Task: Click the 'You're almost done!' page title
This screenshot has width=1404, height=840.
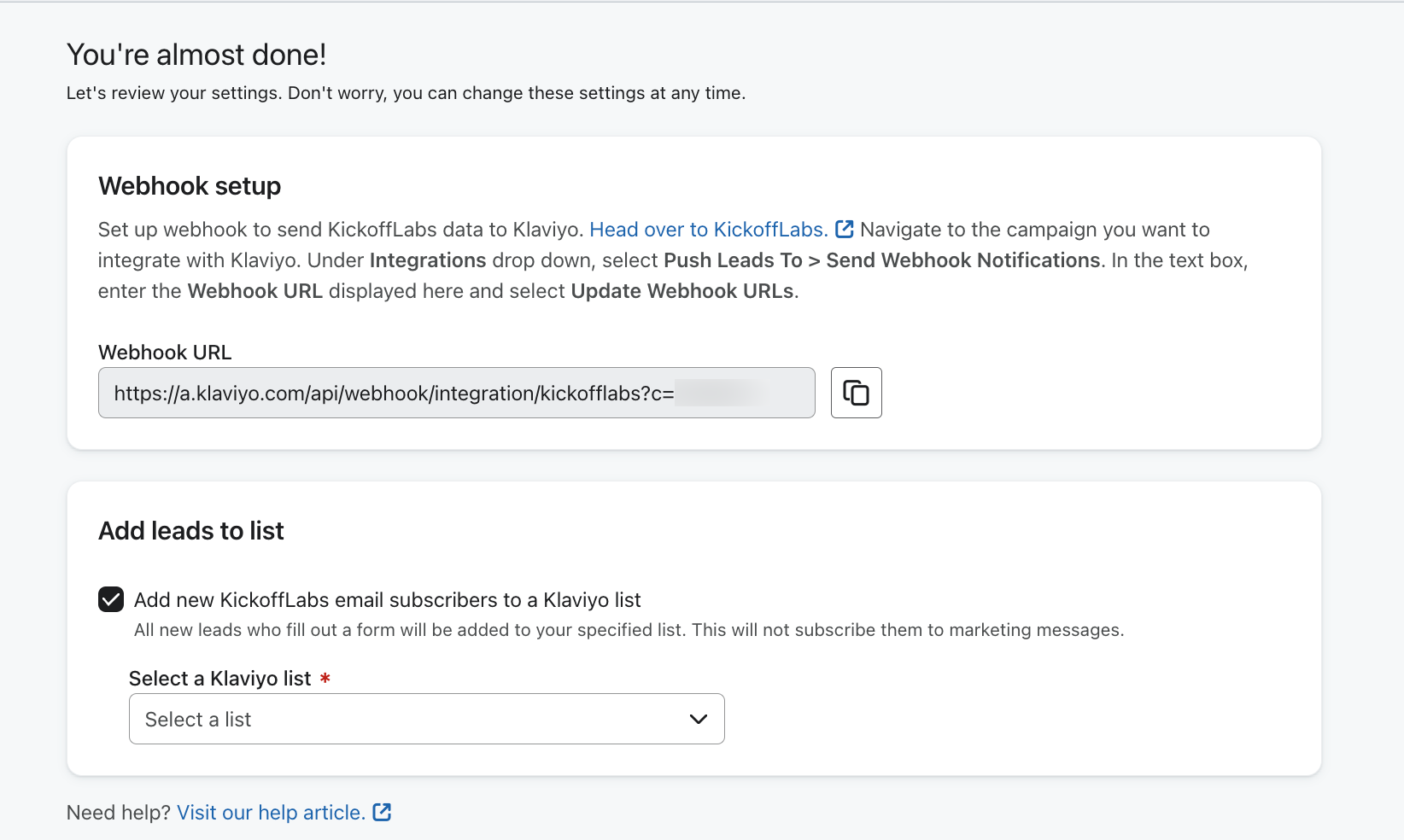Action: [x=196, y=55]
